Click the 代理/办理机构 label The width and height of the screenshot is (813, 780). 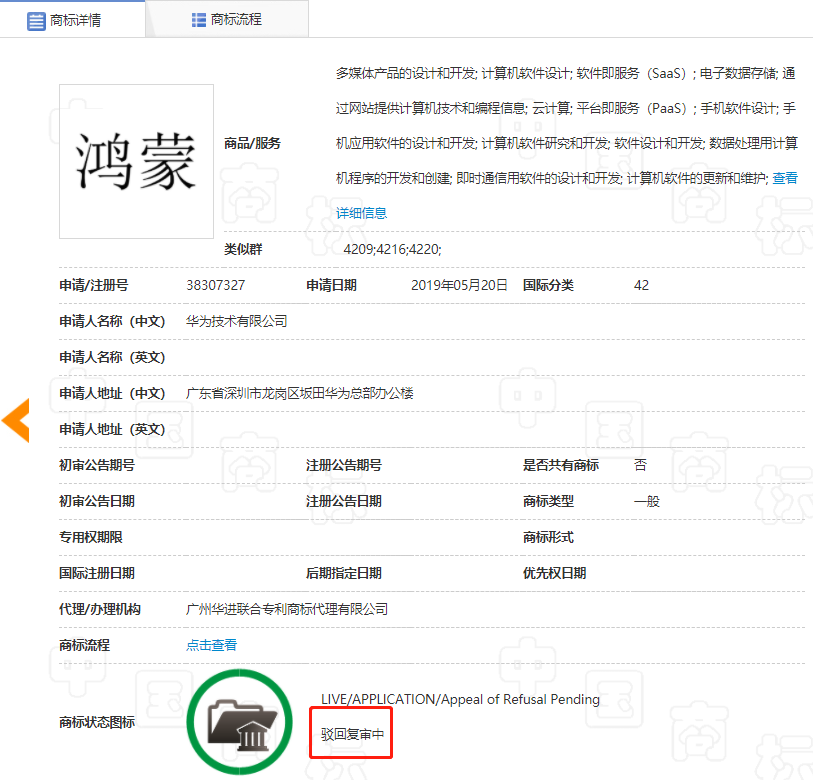click(100, 609)
